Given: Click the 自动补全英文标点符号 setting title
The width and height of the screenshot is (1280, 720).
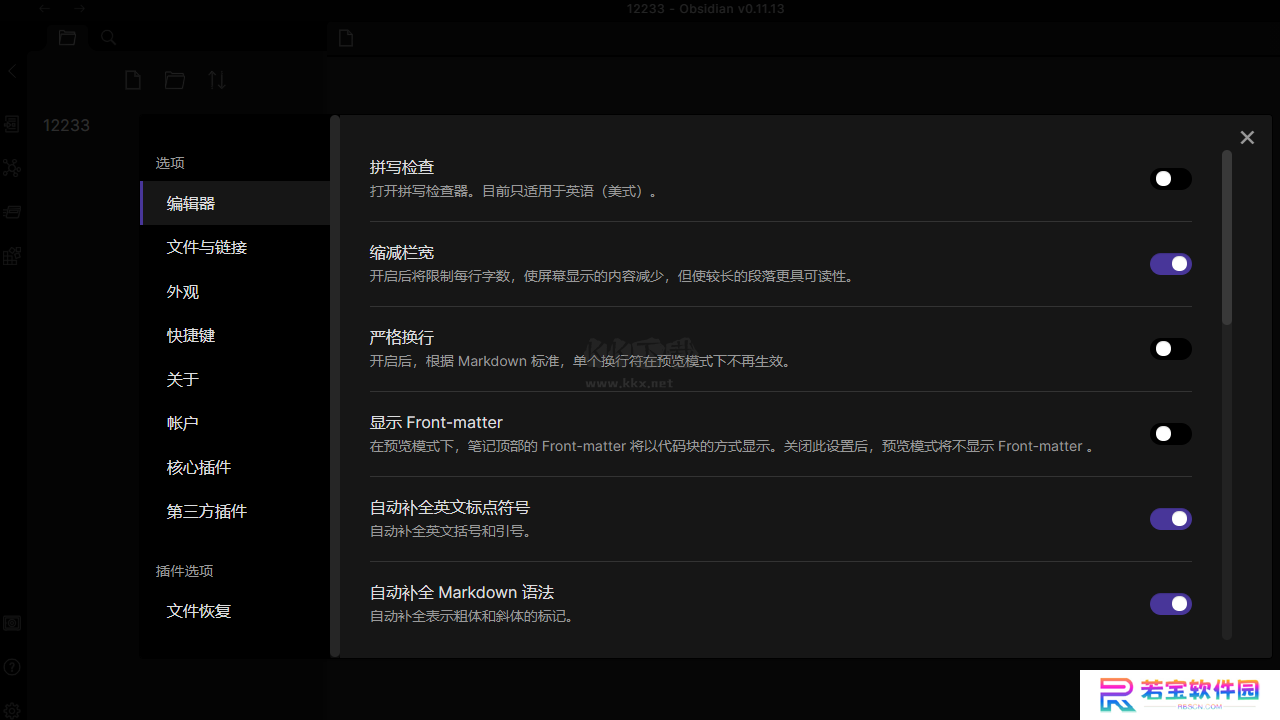Looking at the screenshot, I should 450,507.
